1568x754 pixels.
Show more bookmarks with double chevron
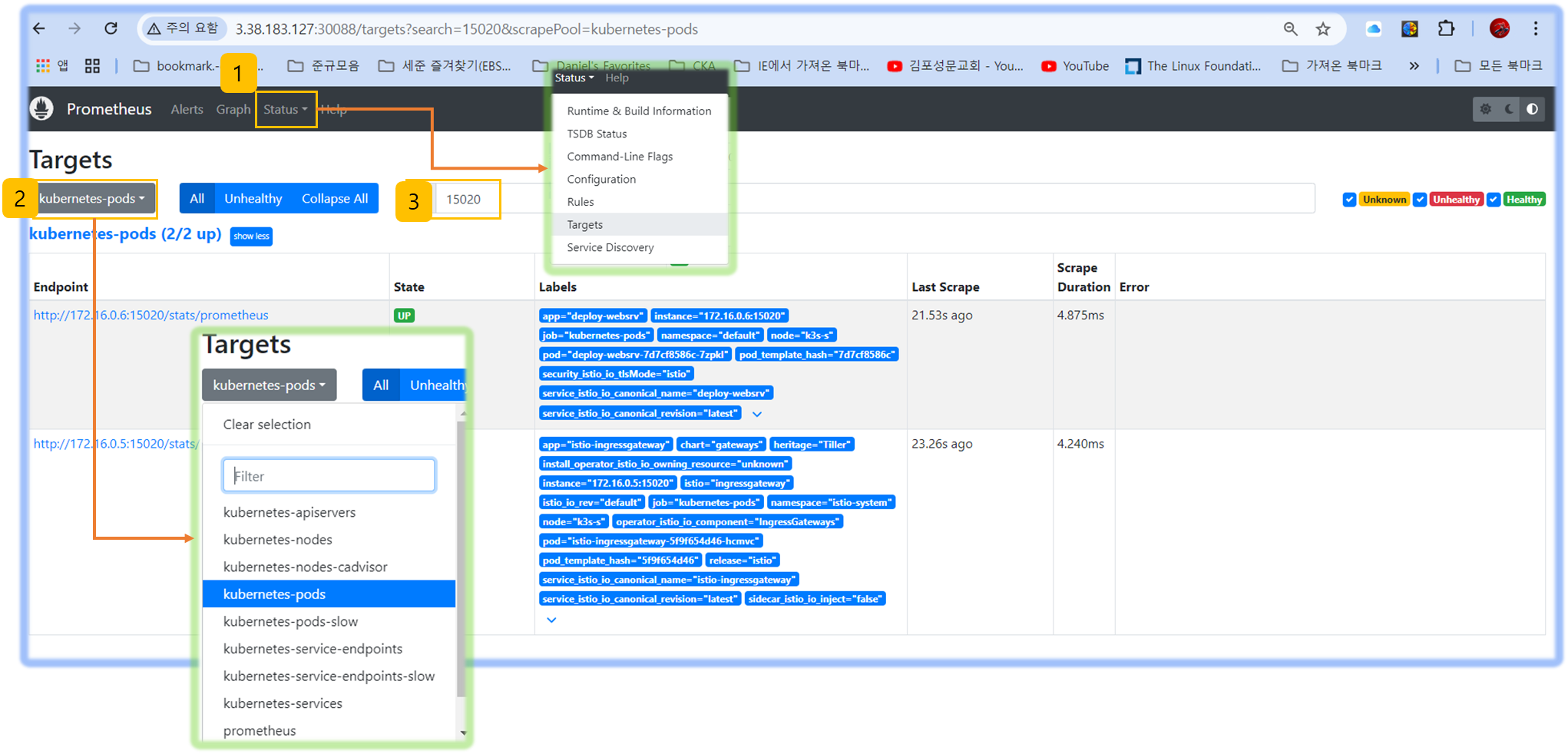pyautogui.click(x=1414, y=66)
